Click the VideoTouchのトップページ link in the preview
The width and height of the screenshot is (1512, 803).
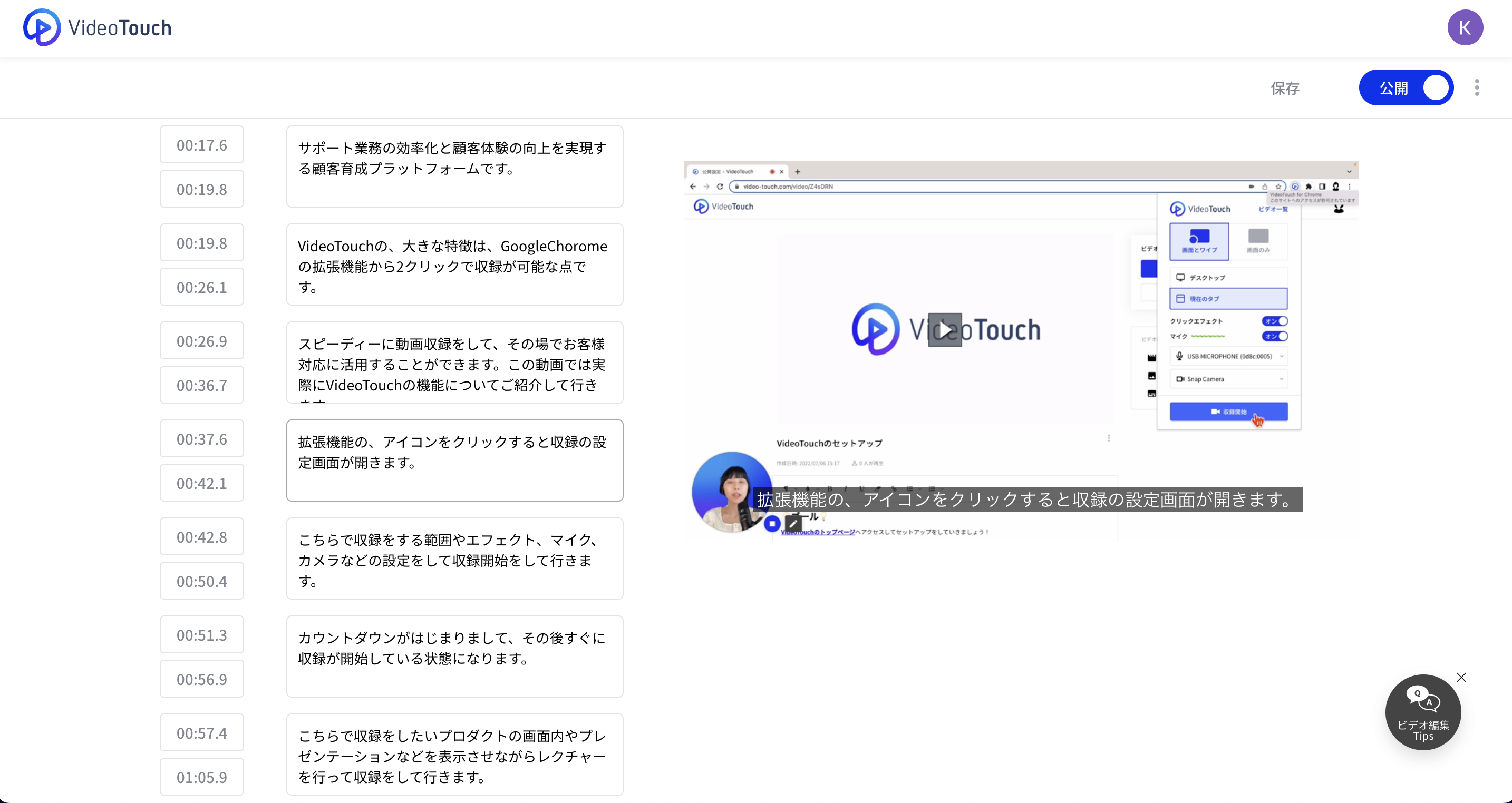tap(817, 532)
